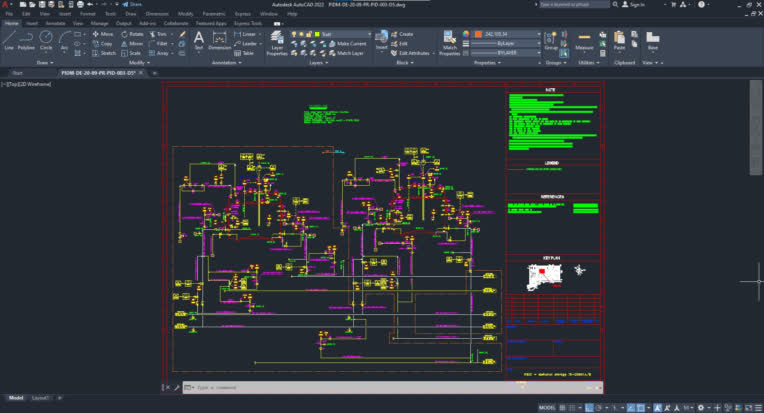Click the Copy command
This screenshot has width=764, height=413.
tap(102, 43)
